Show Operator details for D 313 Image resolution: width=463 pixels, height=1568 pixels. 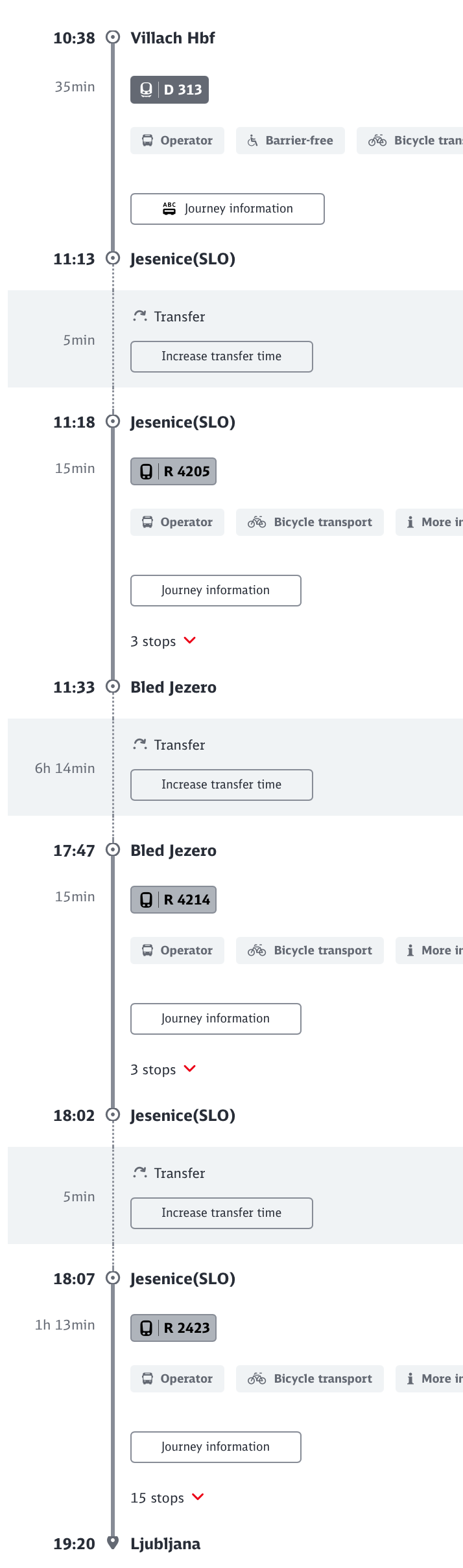[177, 141]
